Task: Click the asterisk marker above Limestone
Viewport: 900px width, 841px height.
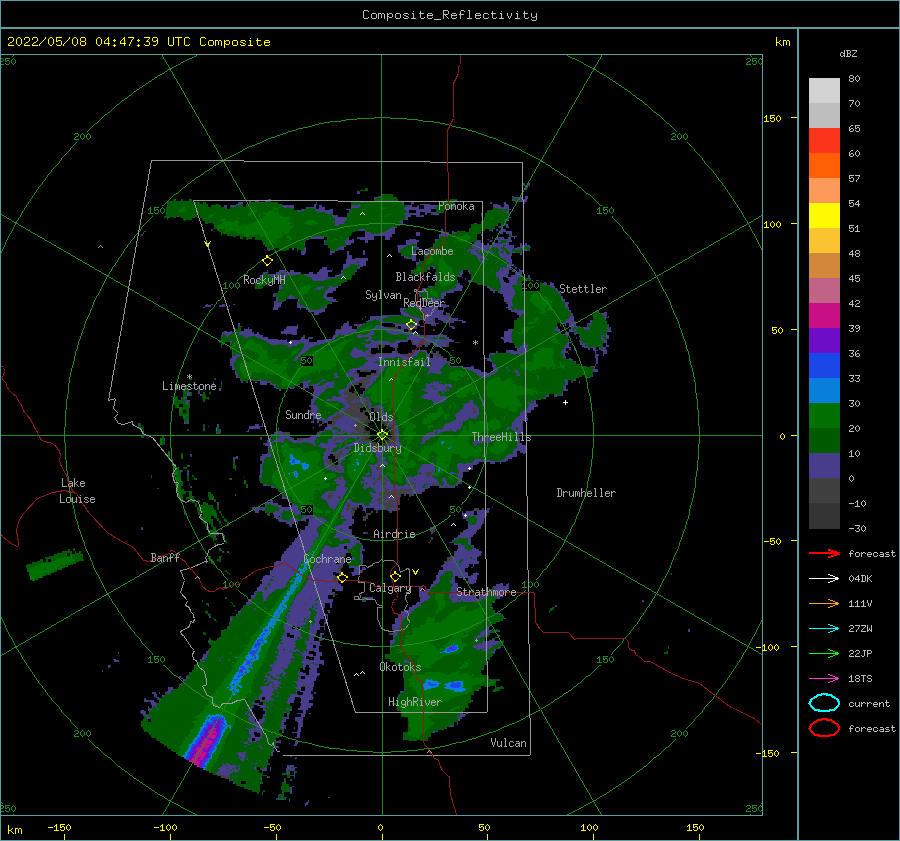Action: click(189, 377)
